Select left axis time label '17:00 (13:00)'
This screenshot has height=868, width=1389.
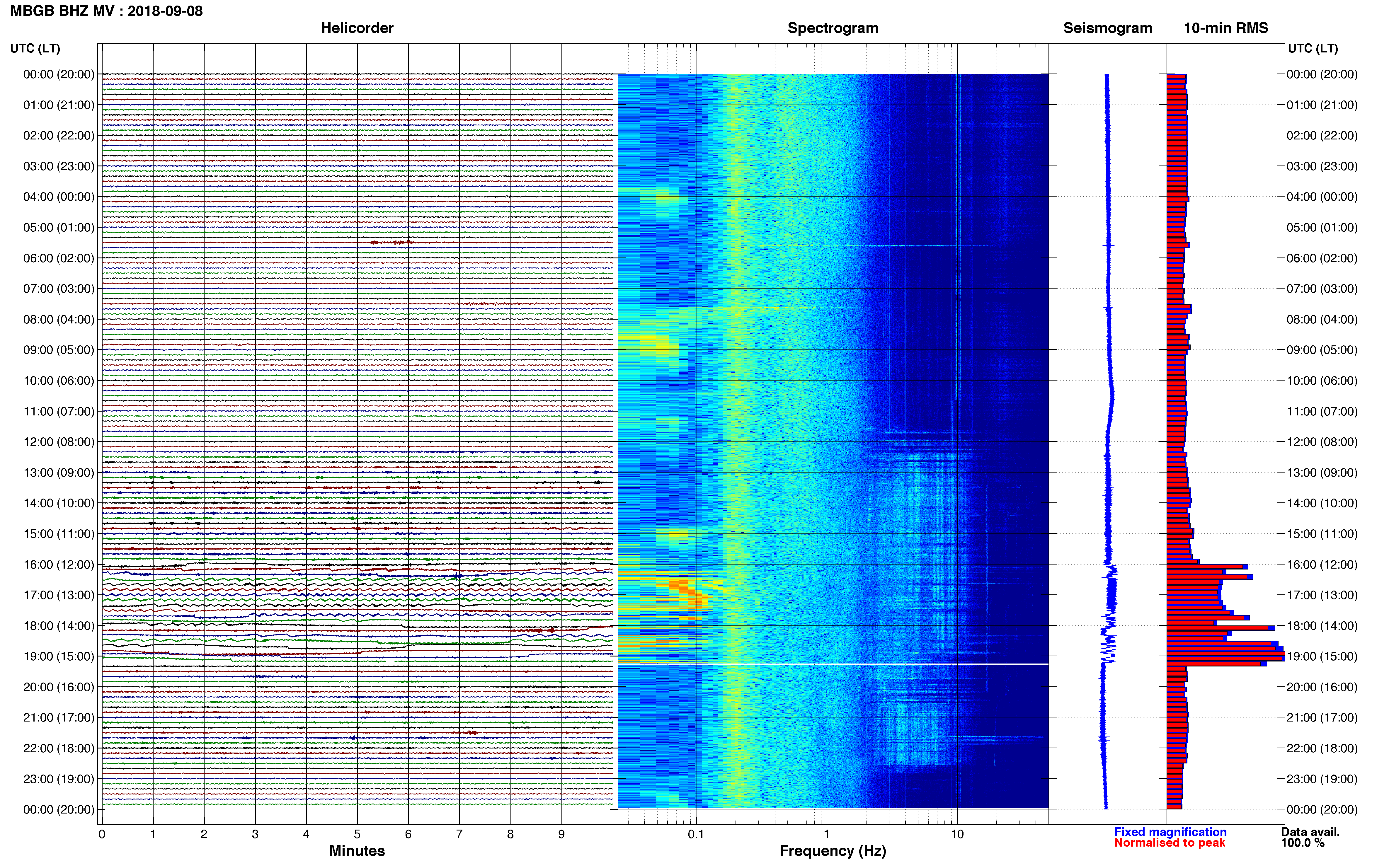tap(59, 595)
